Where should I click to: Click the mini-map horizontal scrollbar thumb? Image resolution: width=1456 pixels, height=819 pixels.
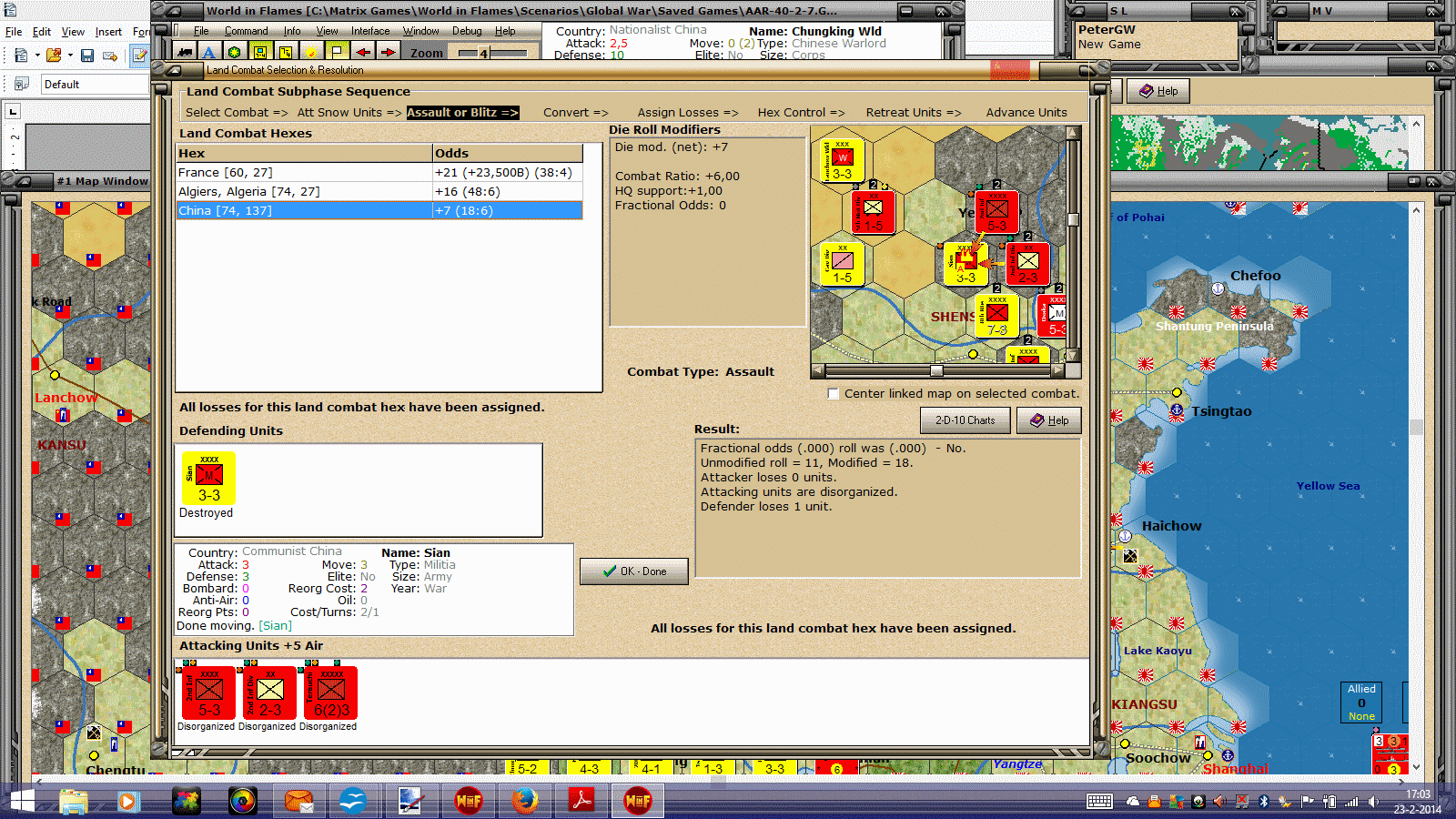point(936,370)
